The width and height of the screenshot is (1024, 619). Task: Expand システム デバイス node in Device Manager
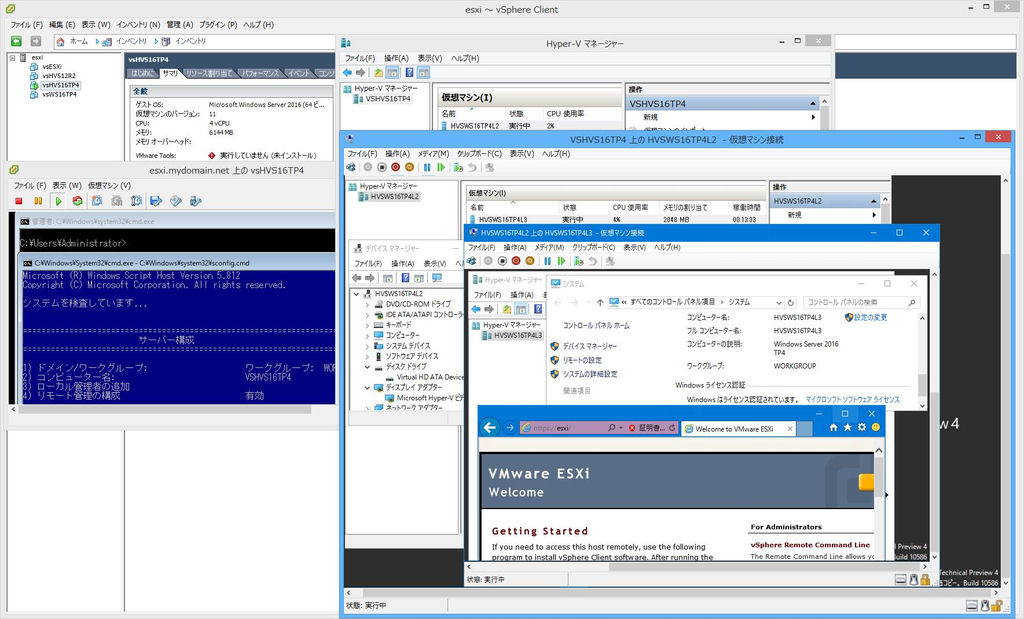point(367,346)
